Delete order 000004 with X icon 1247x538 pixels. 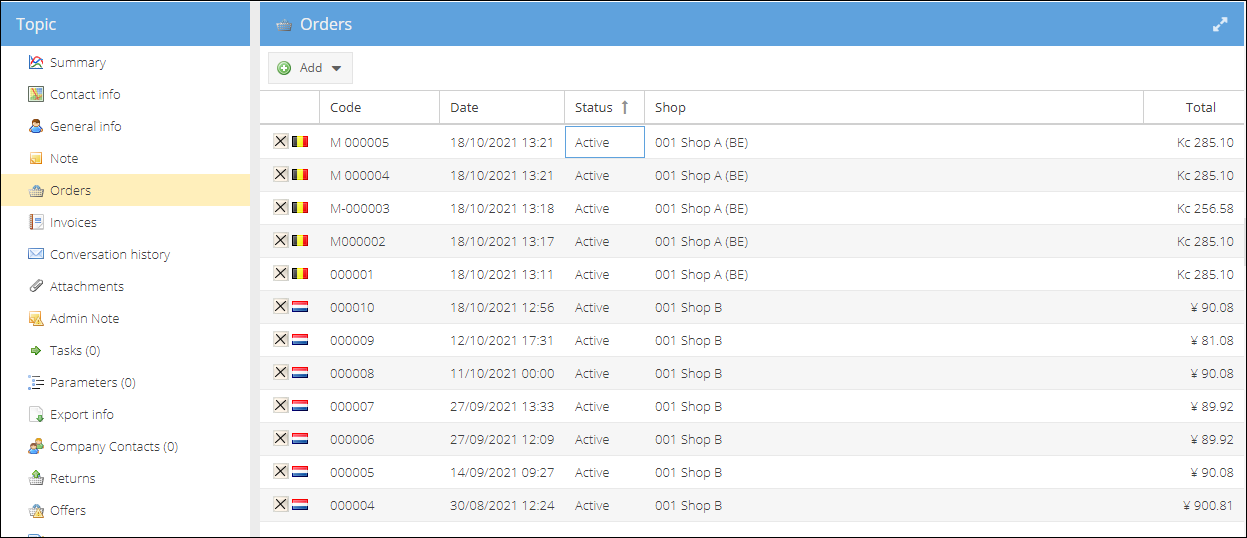[280, 505]
